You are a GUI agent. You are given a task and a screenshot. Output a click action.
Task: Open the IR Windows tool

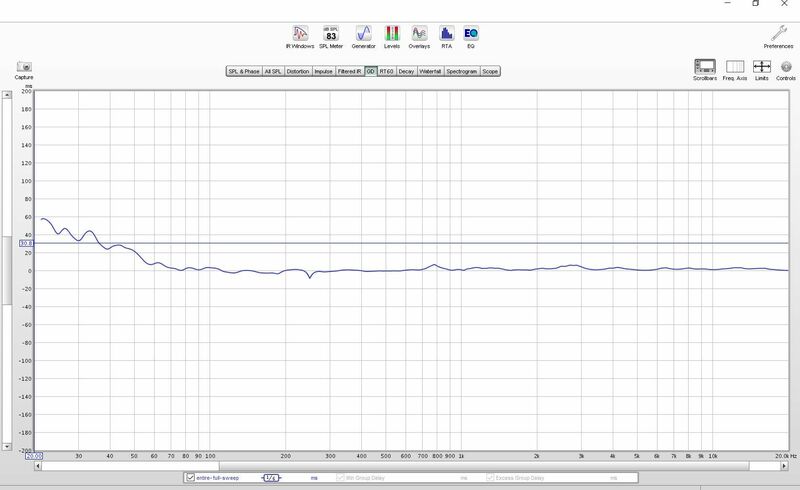300,37
